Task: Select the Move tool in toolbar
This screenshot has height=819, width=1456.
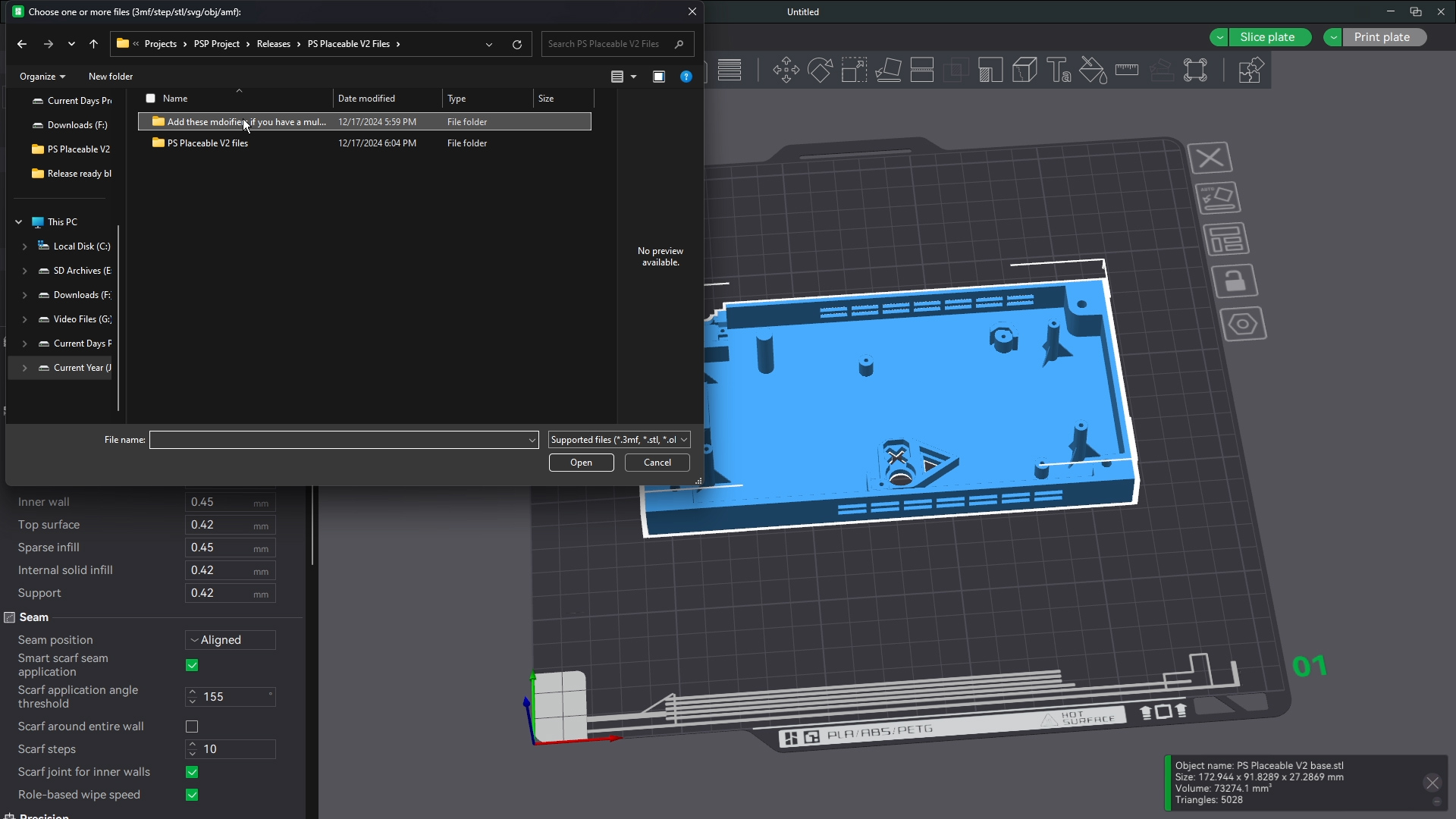Action: pos(786,71)
